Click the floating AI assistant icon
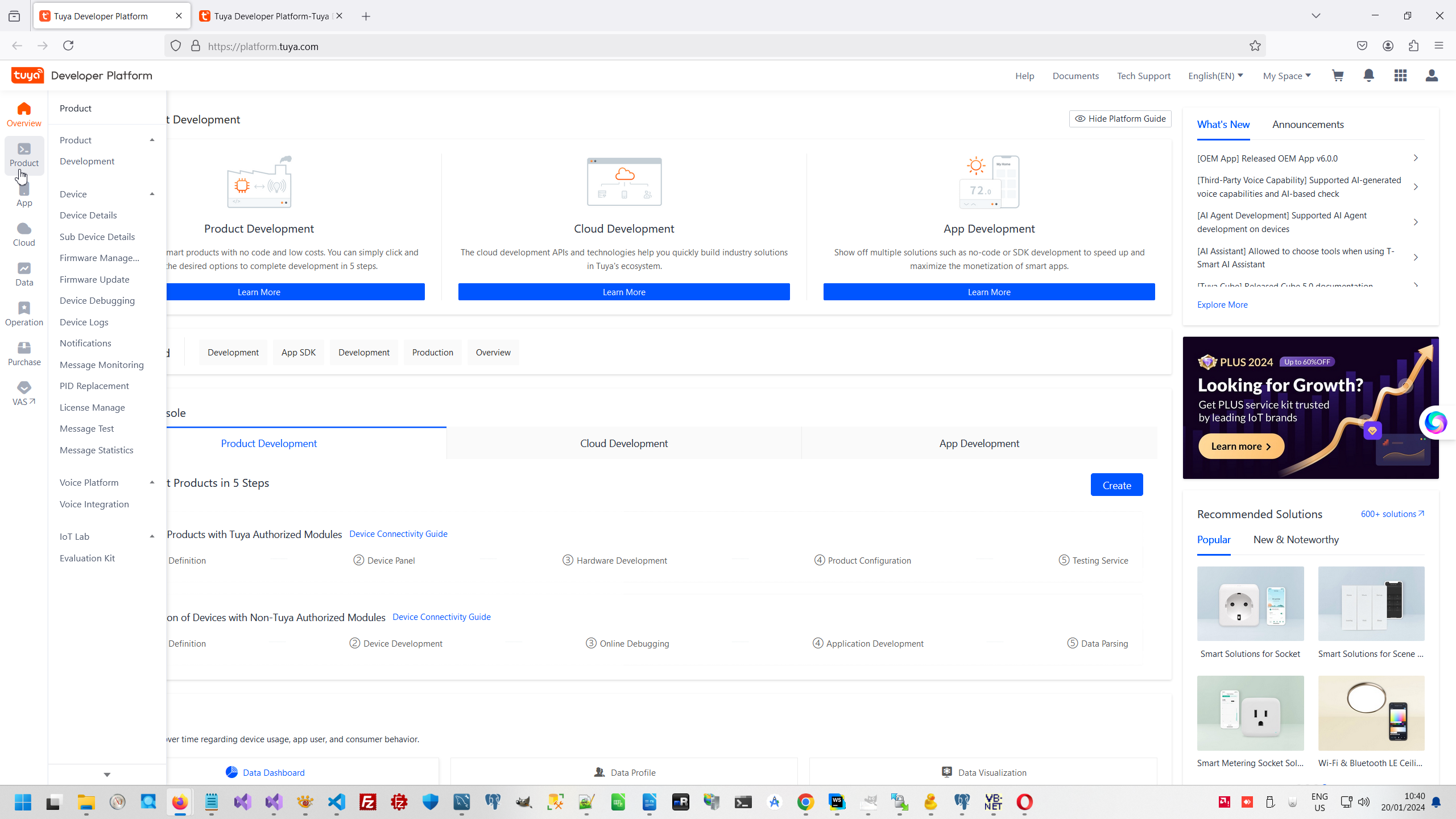This screenshot has width=1456, height=819. (x=1435, y=423)
